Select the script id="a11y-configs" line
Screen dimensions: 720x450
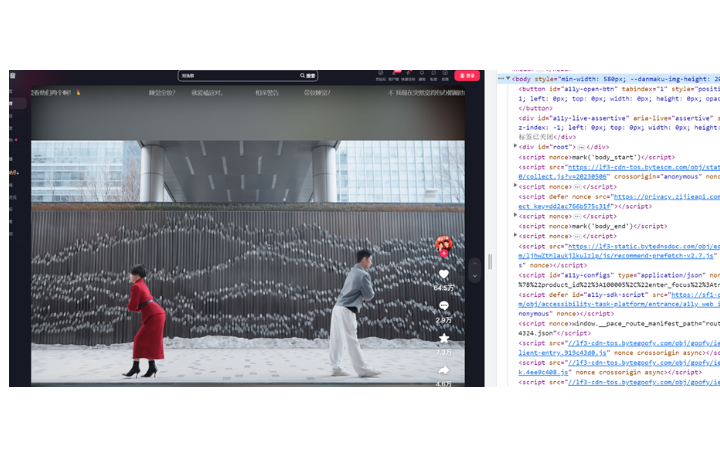619,276
